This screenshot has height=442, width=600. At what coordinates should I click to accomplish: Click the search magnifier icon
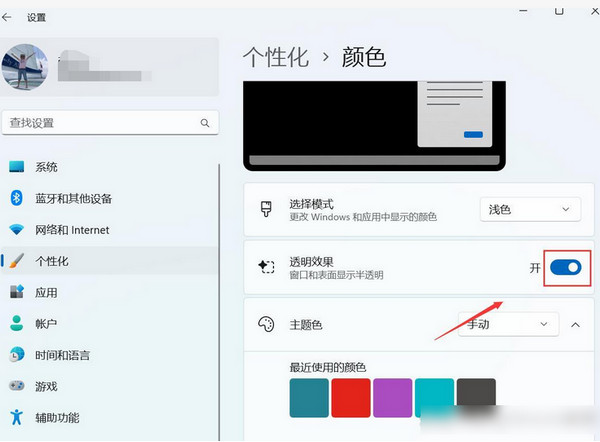(x=205, y=123)
